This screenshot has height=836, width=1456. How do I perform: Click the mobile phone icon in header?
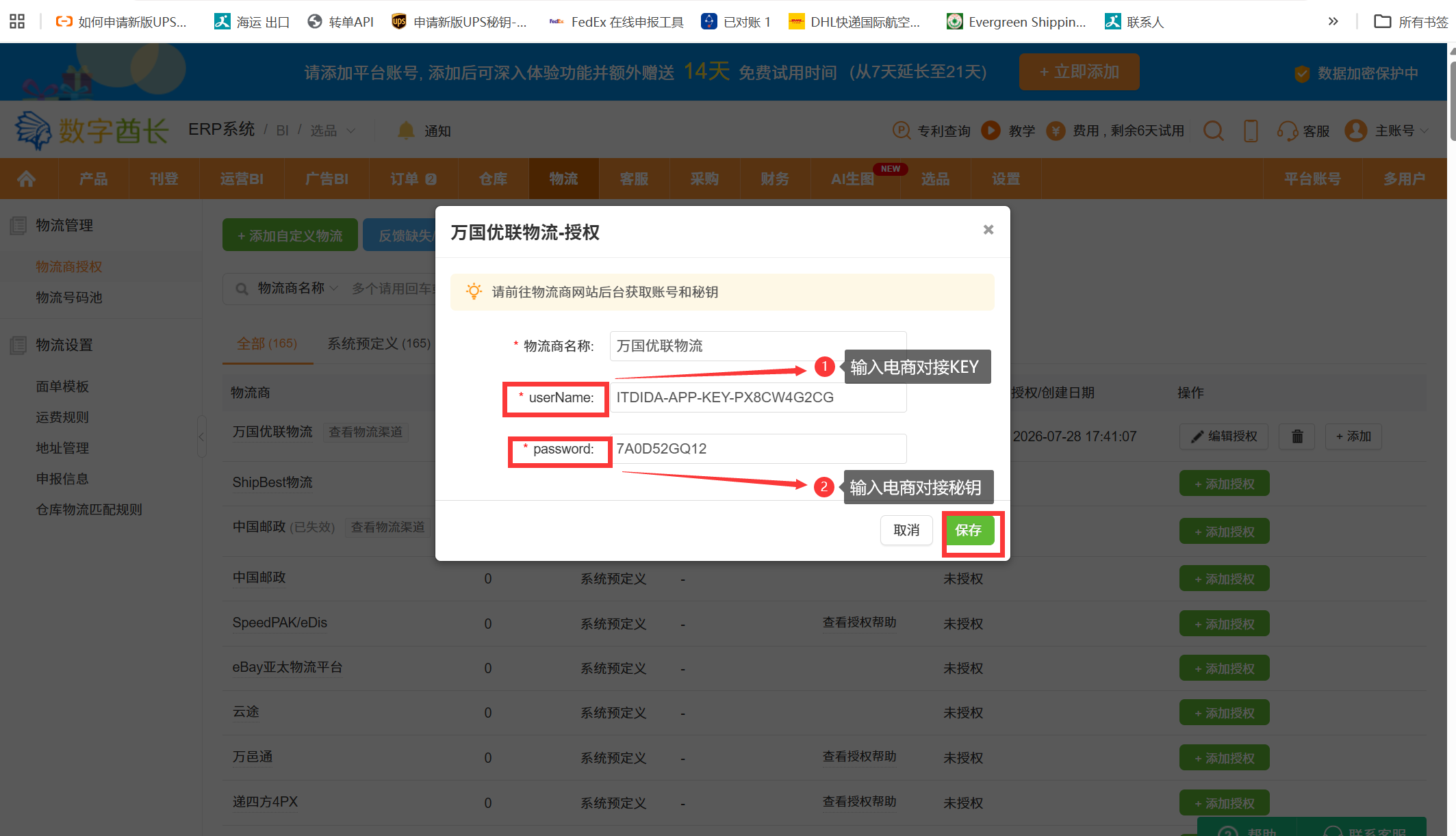[x=1251, y=130]
